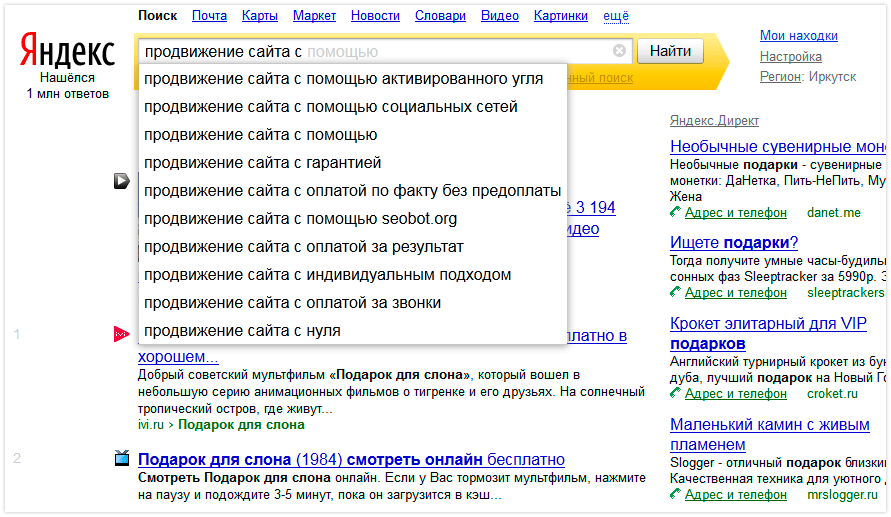This screenshot has width=891, height=517.
Task: Open the Яндекс.Директ link
Action: coord(714,120)
